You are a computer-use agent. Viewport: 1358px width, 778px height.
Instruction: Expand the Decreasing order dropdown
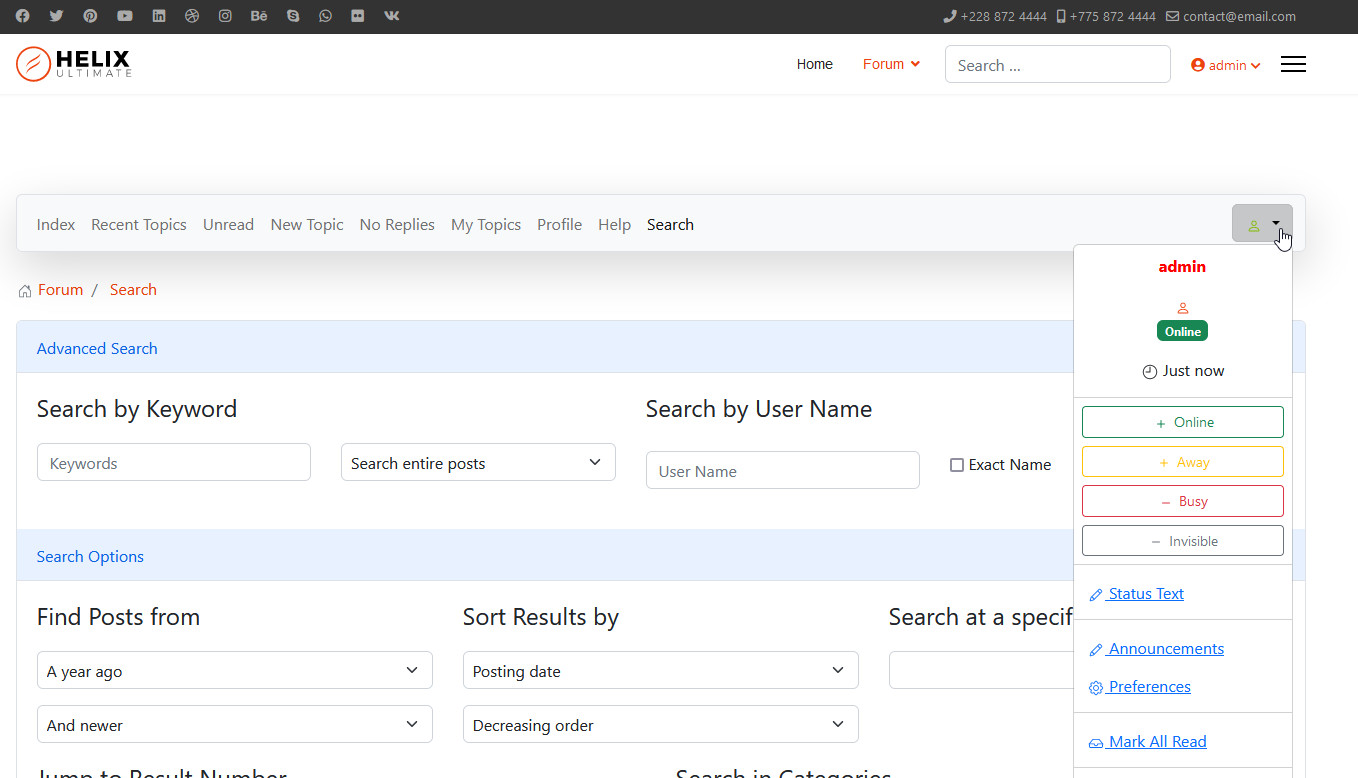[x=660, y=725]
